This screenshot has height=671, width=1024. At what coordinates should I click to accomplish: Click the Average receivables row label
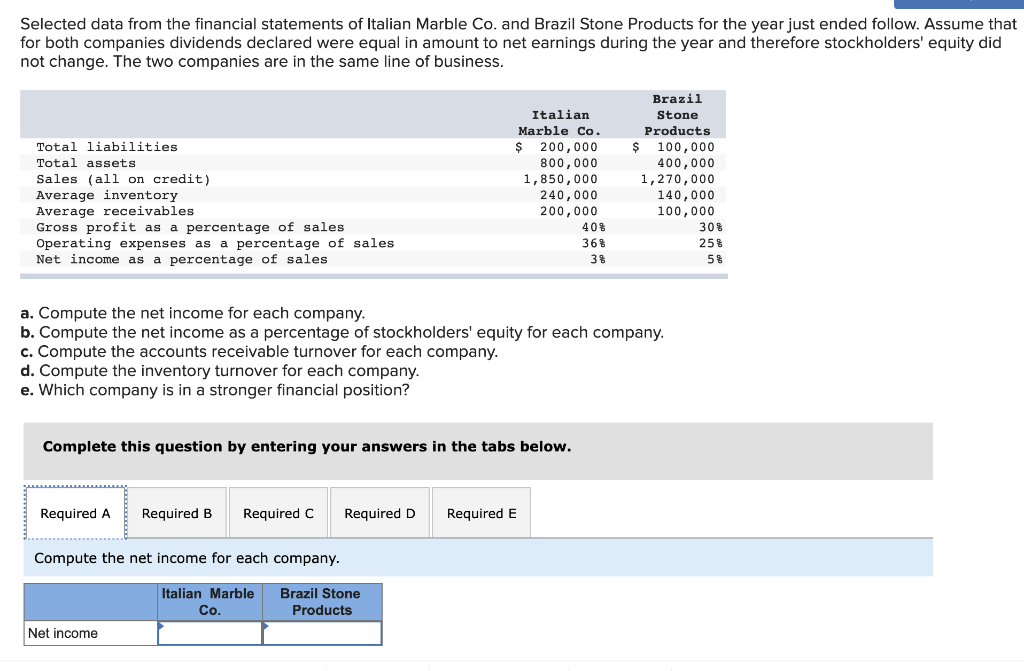click(x=115, y=211)
